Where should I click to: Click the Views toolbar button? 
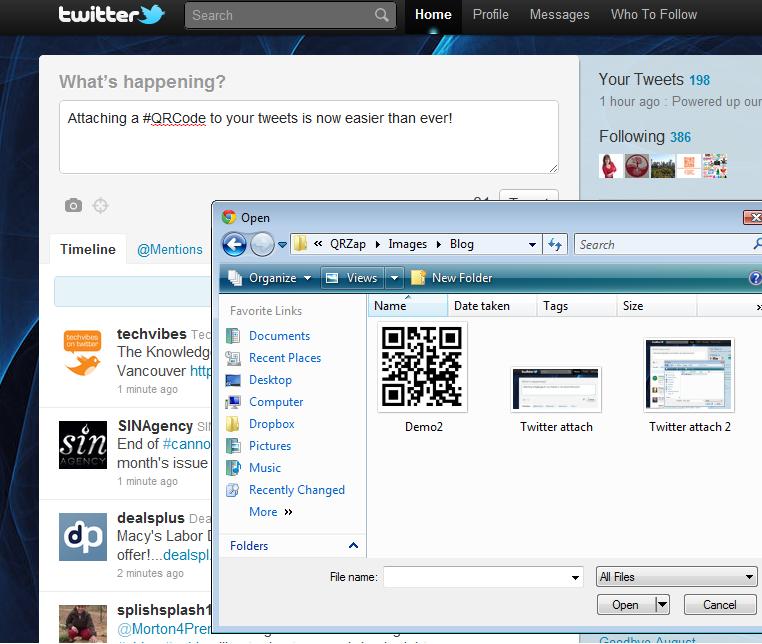pyautogui.click(x=352, y=278)
